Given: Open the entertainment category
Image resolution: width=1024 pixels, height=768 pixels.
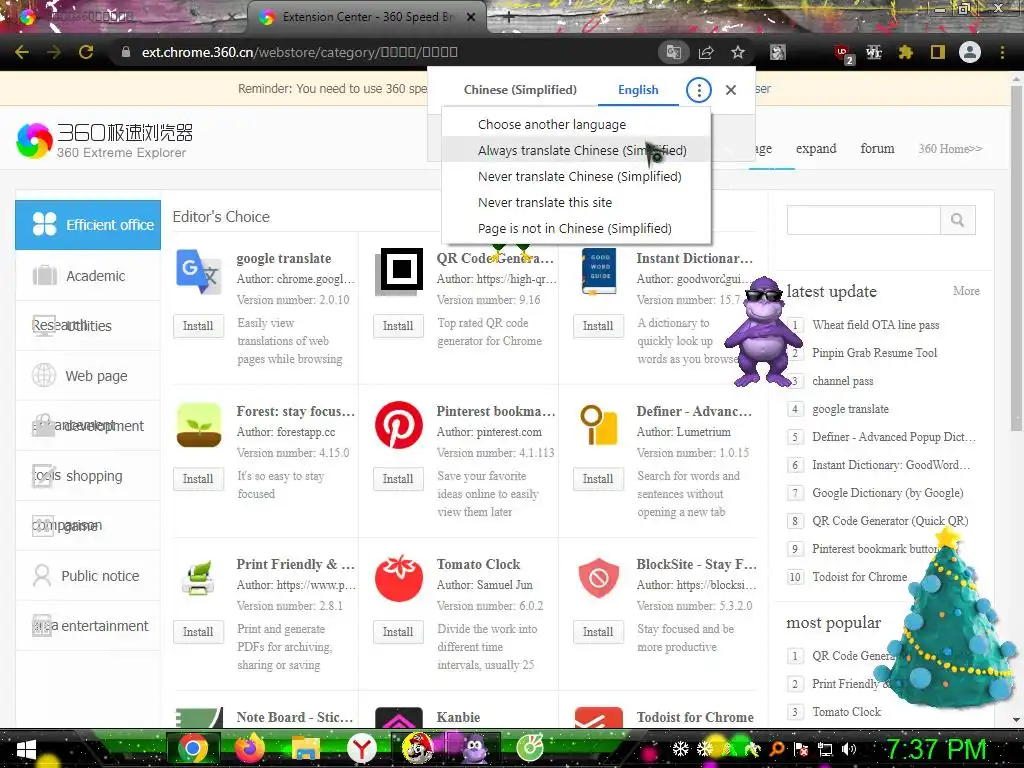Looking at the screenshot, I should pyautogui.click(x=88, y=626).
